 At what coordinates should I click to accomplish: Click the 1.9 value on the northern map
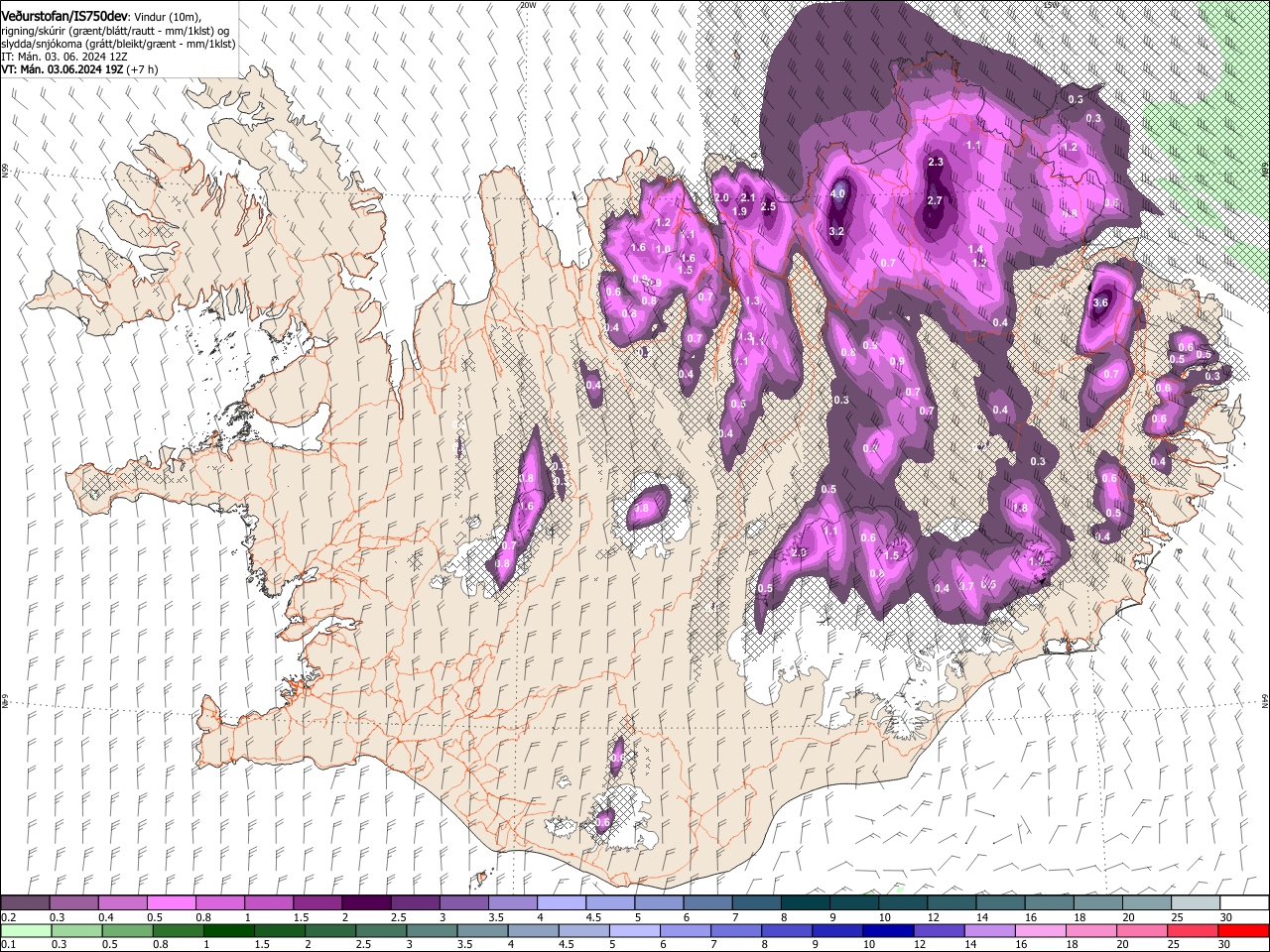pos(740,211)
